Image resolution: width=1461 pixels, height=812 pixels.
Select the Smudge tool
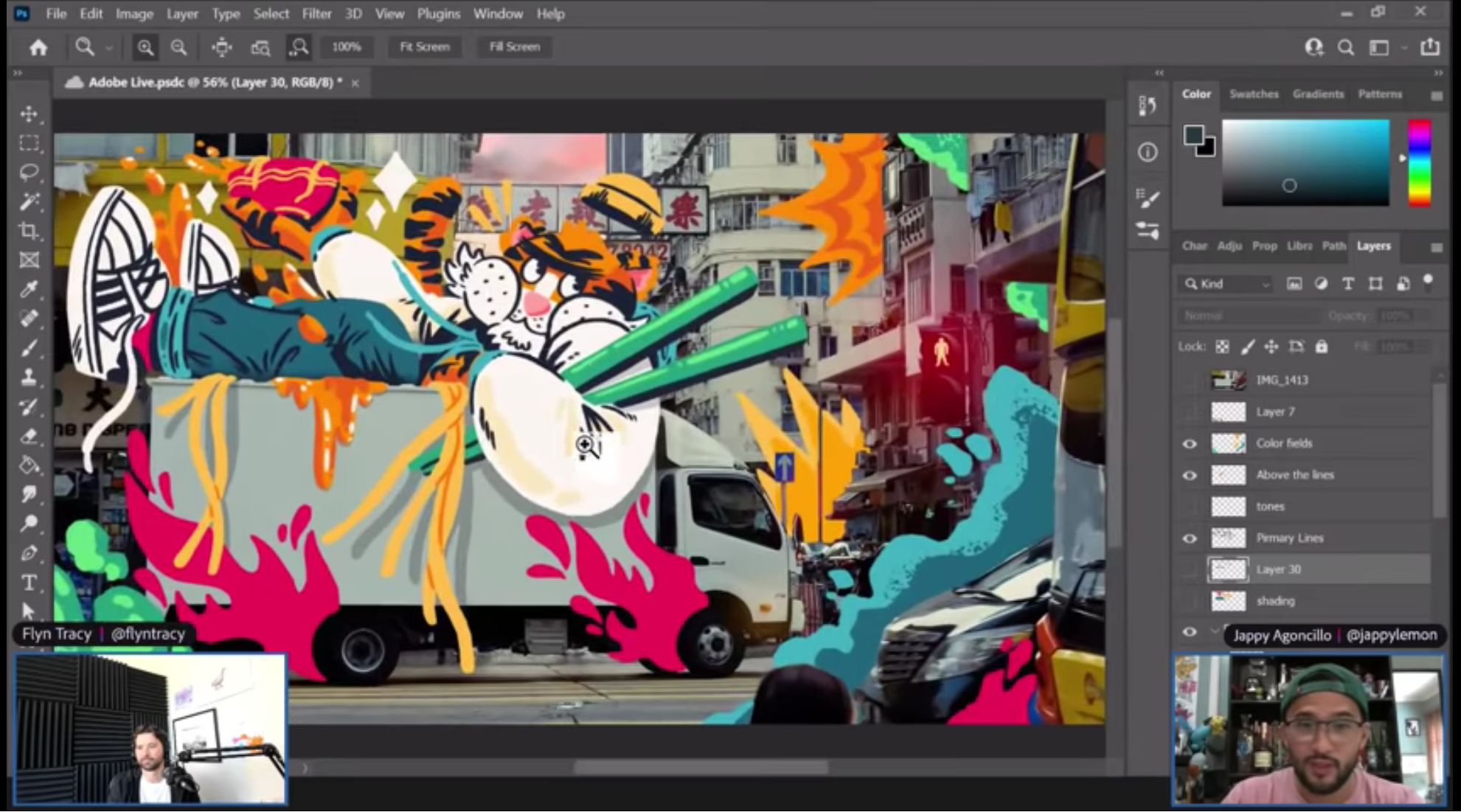(x=29, y=495)
